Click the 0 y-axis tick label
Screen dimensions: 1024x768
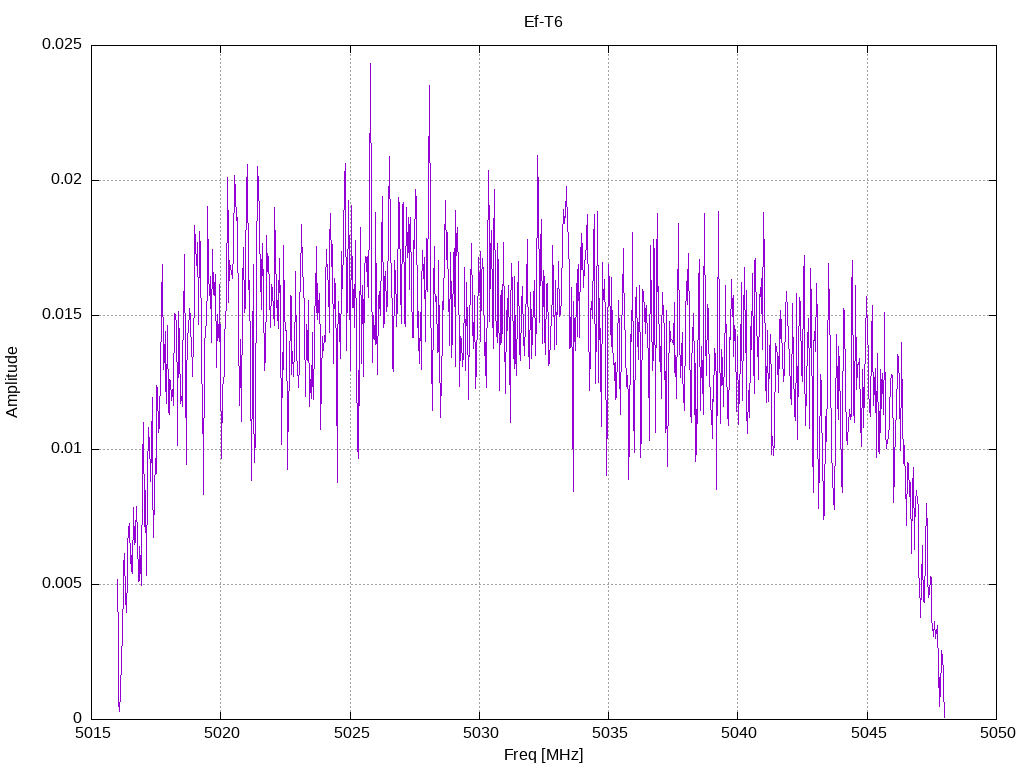[x=78, y=718]
